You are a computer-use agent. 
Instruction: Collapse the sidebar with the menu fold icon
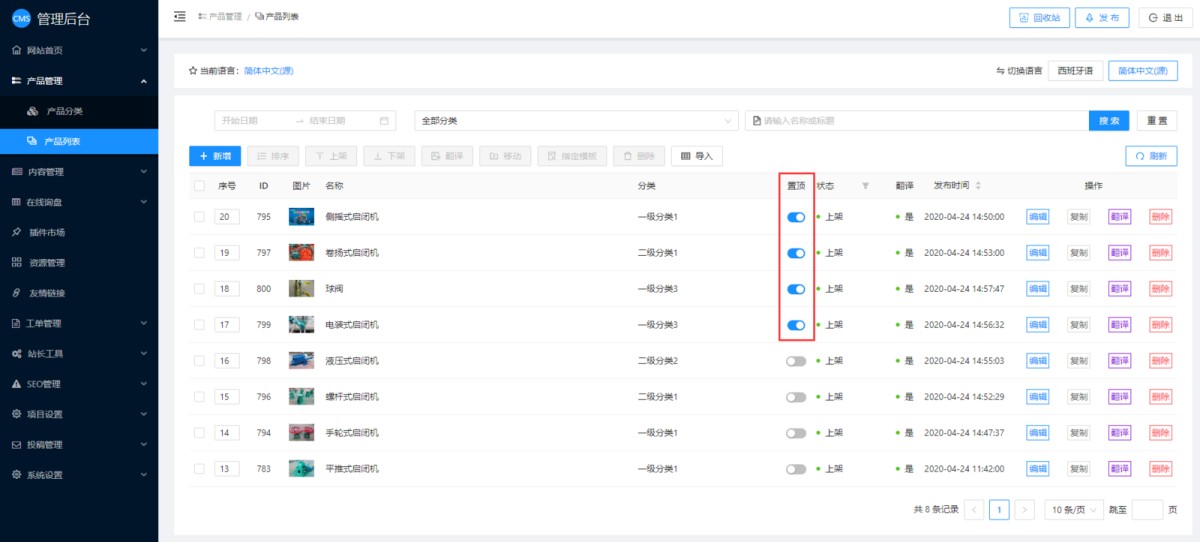[179, 17]
